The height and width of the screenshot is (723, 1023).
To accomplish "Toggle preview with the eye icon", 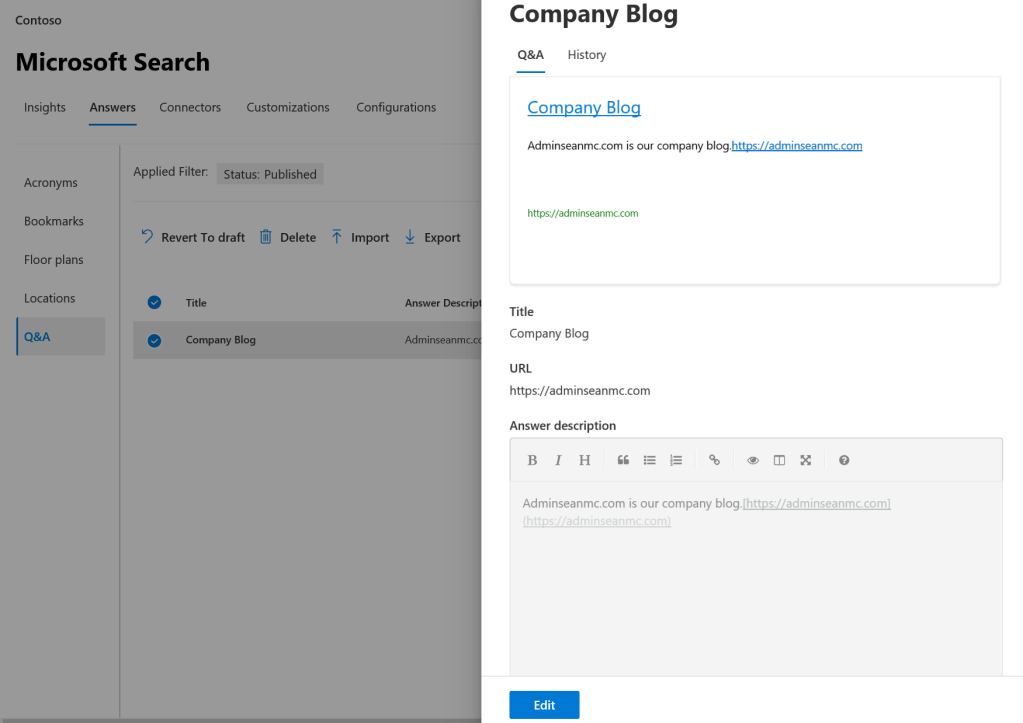I will point(753,460).
